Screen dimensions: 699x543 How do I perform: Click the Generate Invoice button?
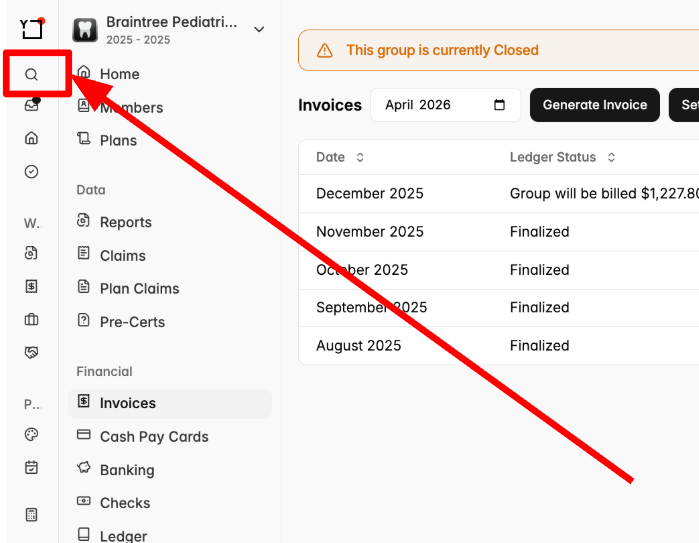595,105
